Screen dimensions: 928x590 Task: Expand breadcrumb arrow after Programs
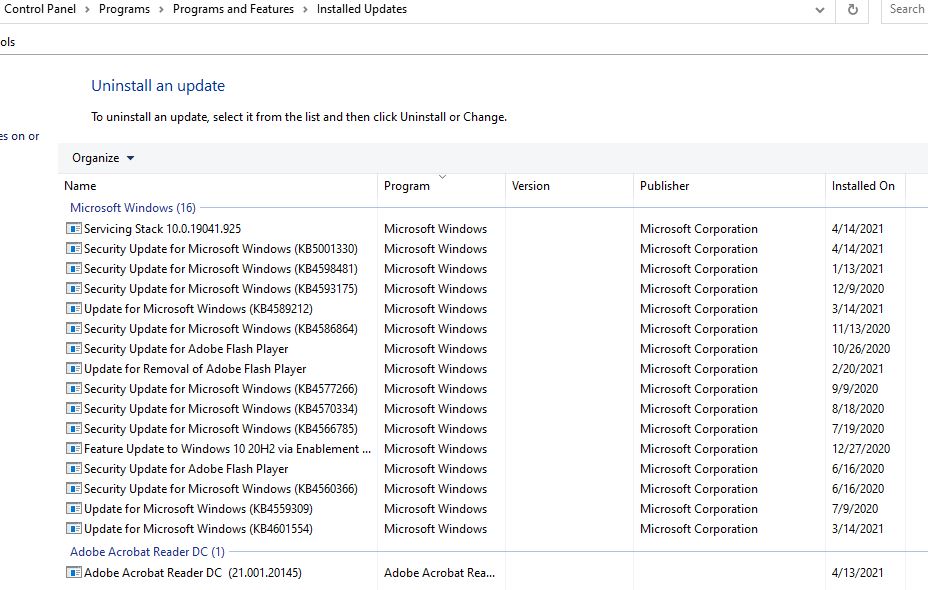click(161, 9)
